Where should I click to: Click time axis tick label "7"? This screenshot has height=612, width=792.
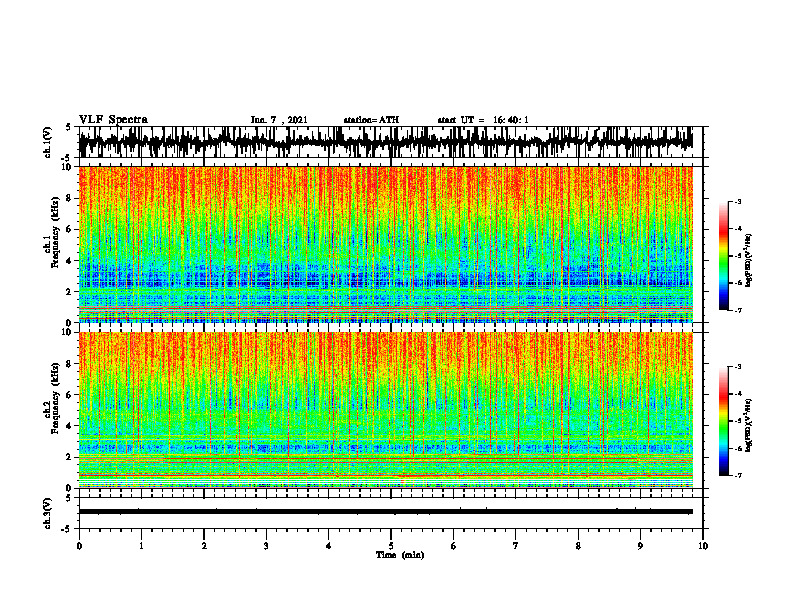[x=516, y=546]
